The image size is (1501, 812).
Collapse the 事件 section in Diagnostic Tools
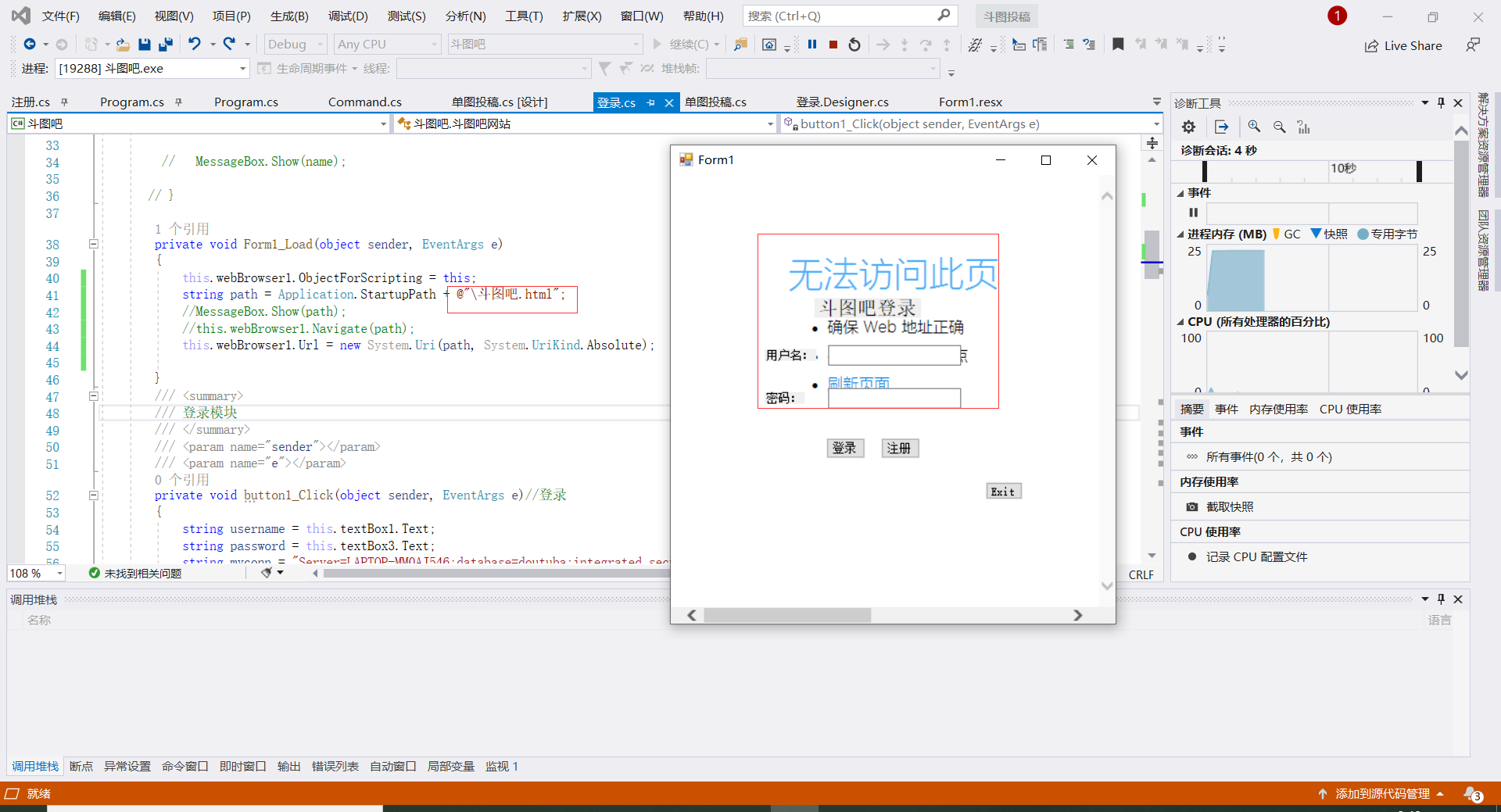[1180, 193]
